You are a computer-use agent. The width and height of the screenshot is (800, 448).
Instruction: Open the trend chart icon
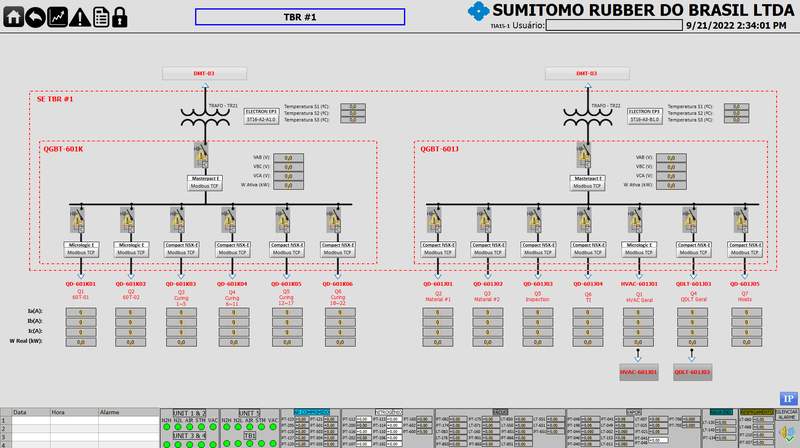(57, 17)
